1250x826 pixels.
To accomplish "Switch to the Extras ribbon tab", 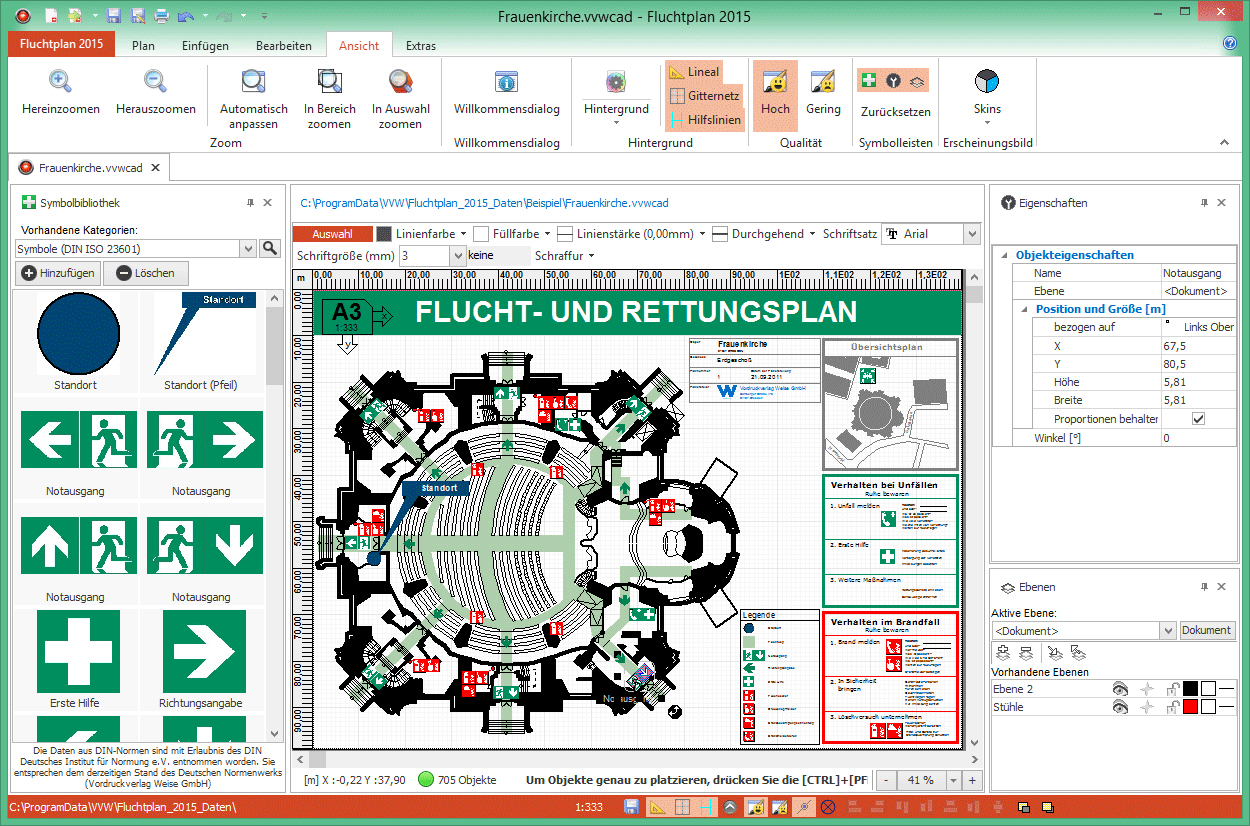I will [x=421, y=45].
